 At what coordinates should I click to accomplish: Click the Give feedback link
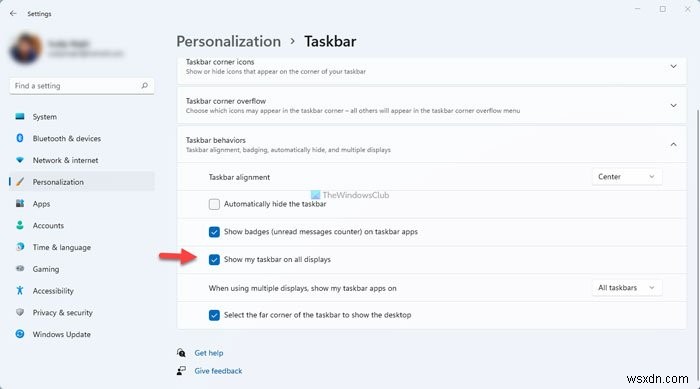(218, 371)
